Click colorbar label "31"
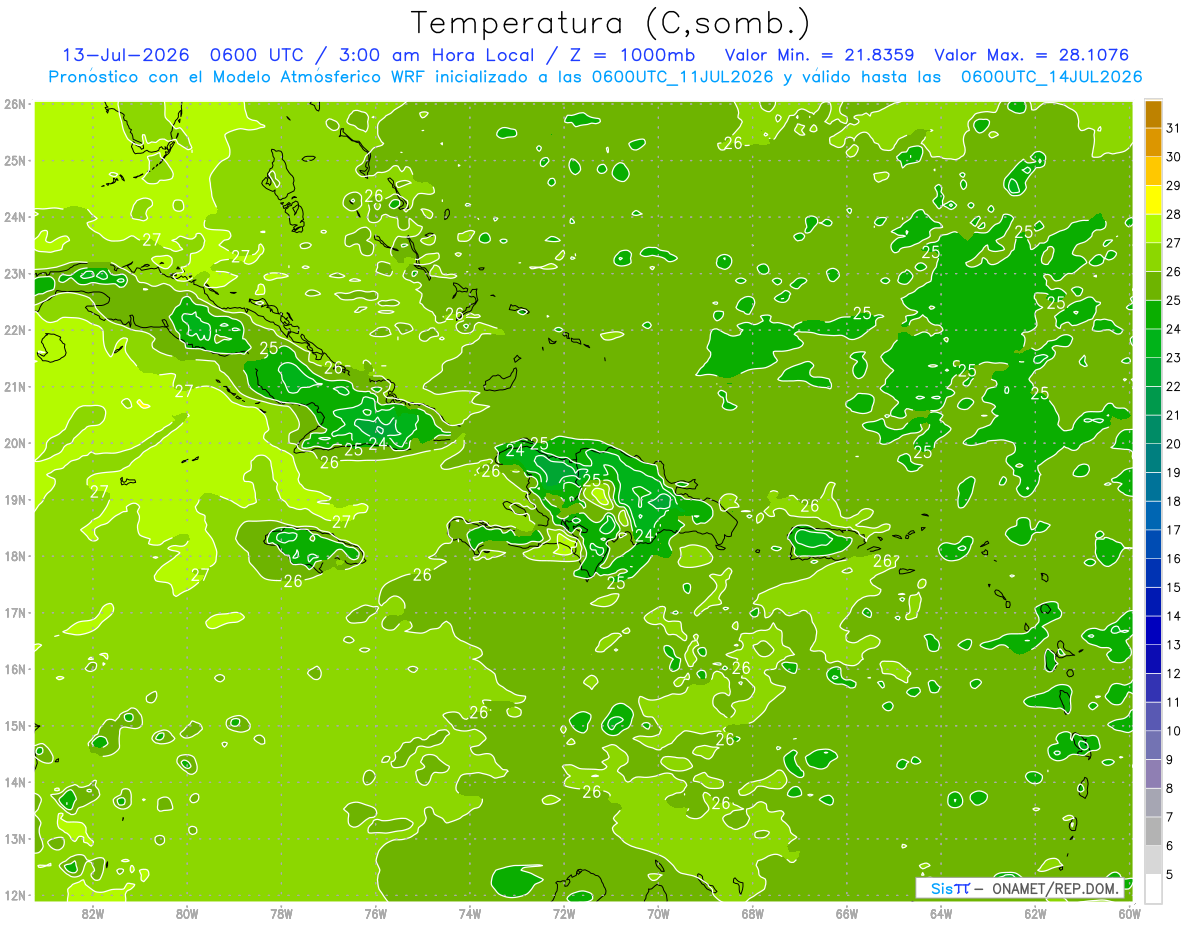The width and height of the screenshot is (1200, 927). 1174,128
